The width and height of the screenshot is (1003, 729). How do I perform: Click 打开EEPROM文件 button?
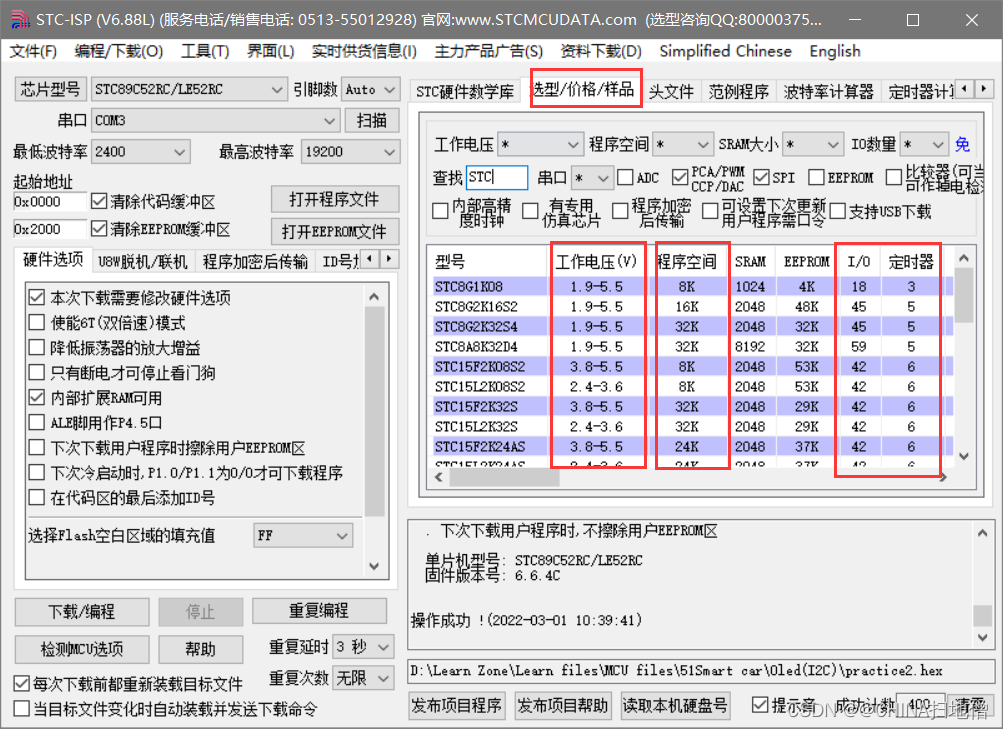coord(335,231)
